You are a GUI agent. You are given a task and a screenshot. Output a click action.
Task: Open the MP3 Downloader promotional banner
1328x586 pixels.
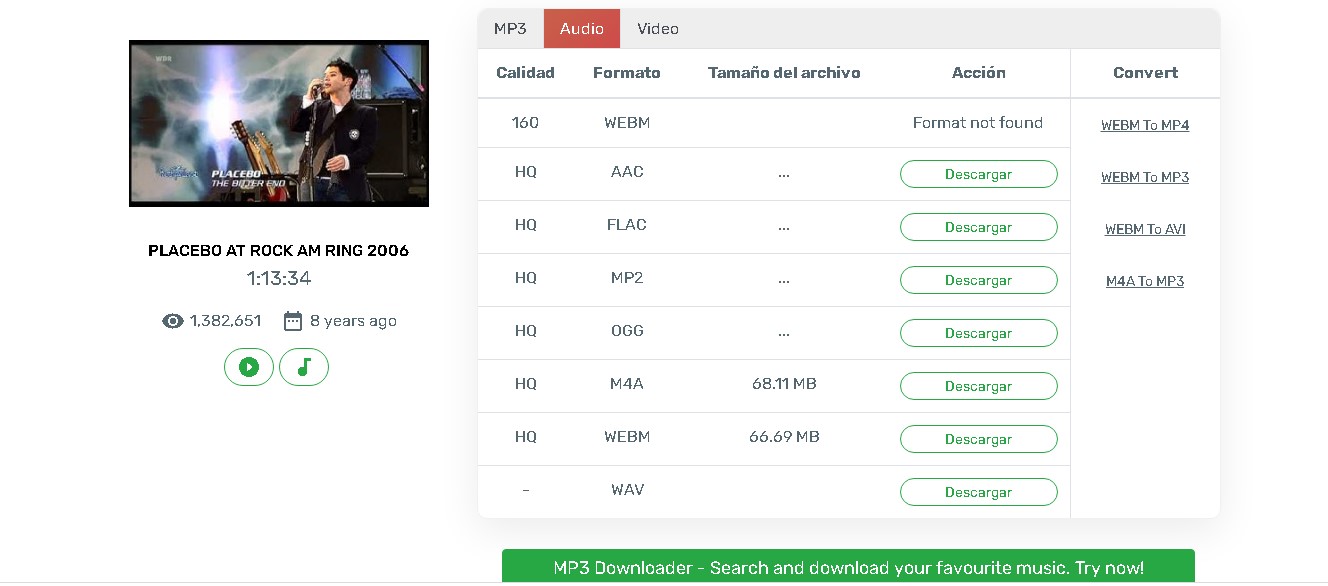[848, 566]
